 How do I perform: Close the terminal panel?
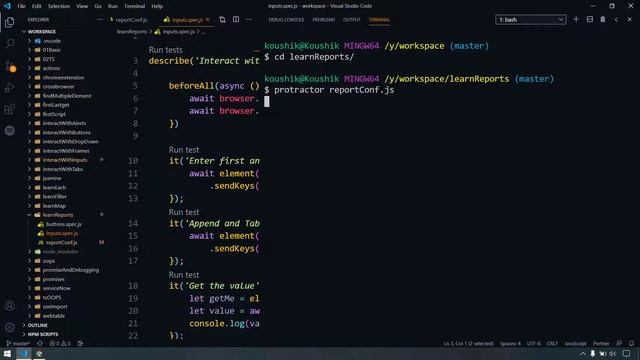coord(629,20)
